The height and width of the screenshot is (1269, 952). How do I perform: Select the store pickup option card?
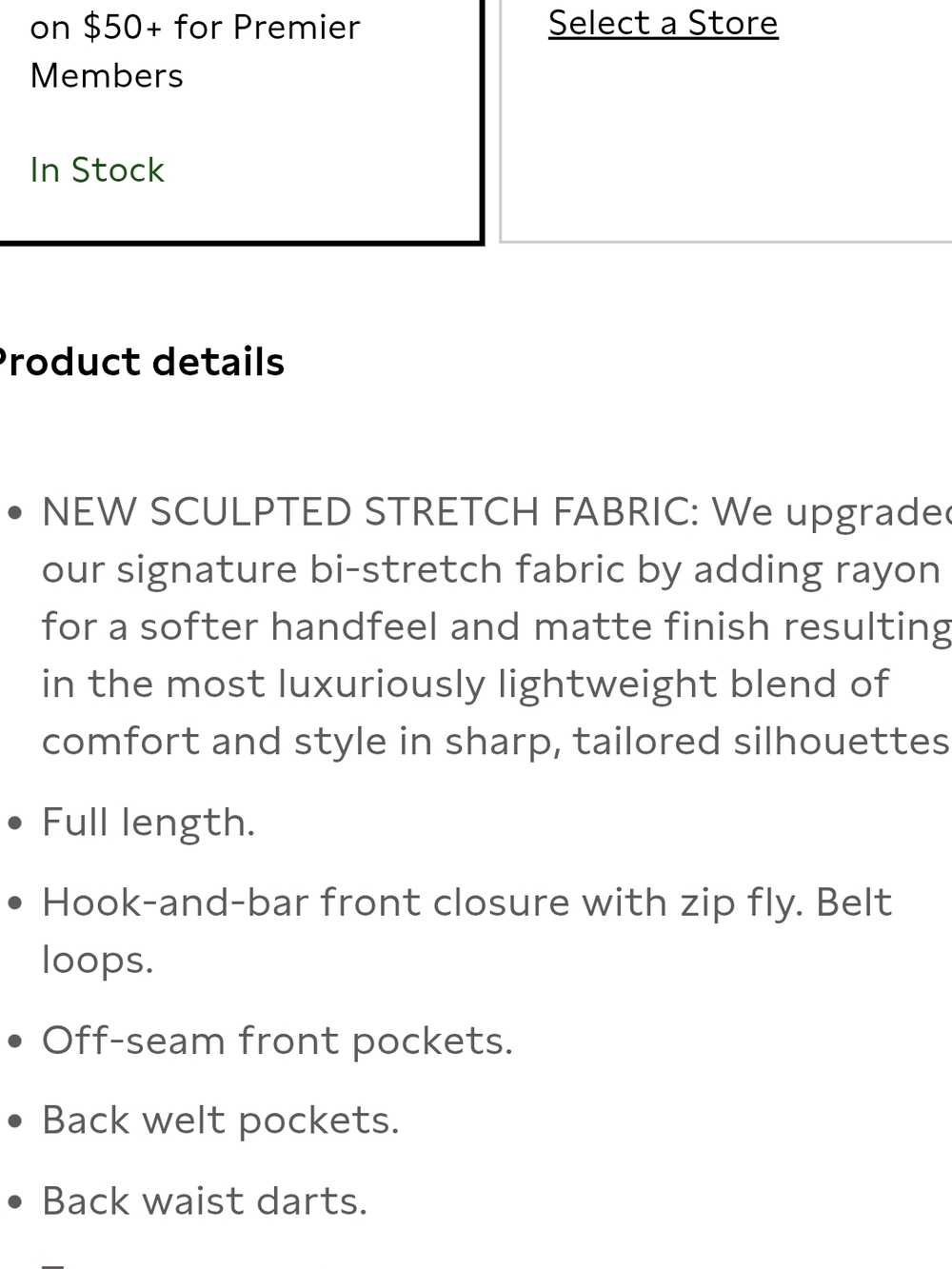click(725, 121)
